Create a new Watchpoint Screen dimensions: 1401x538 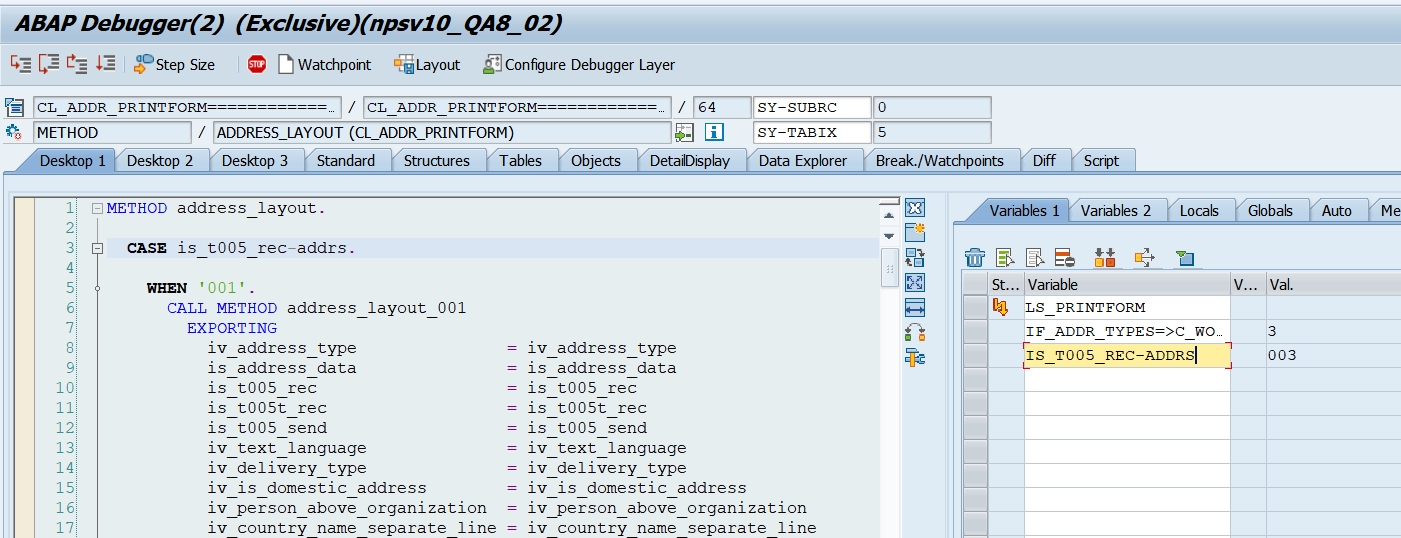click(x=323, y=64)
